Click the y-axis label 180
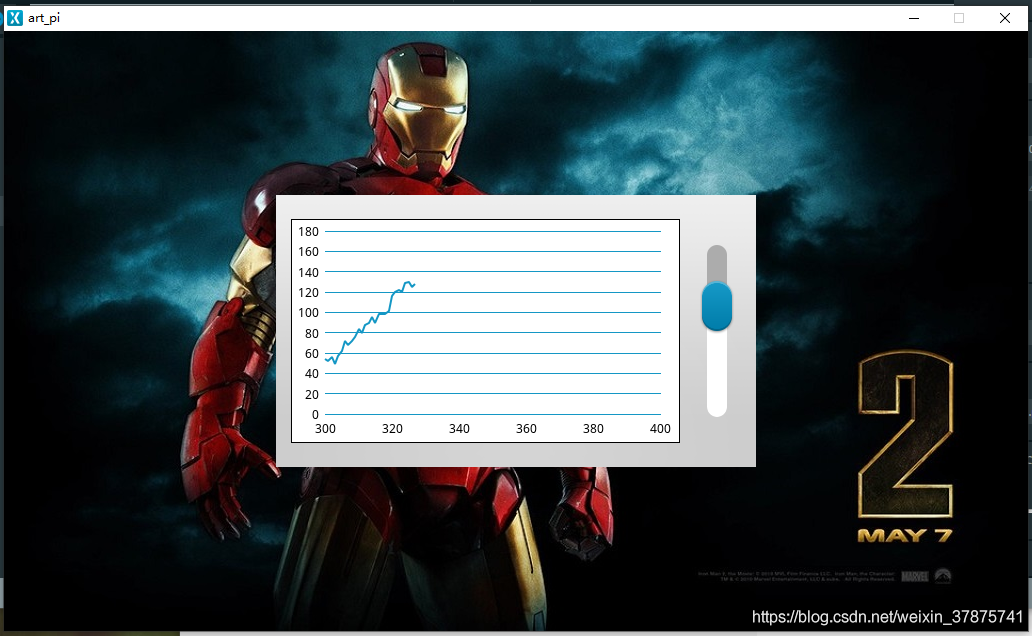1032x636 pixels. tap(308, 232)
